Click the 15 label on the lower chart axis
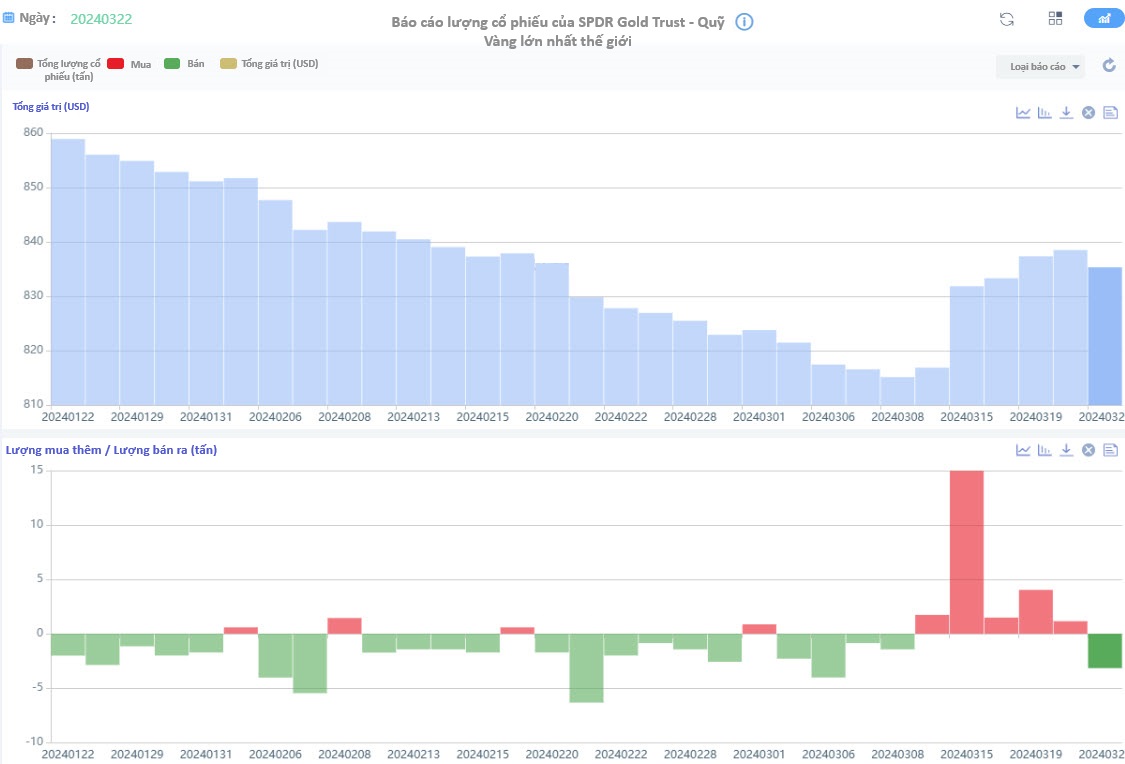The height and width of the screenshot is (764, 1125). pos(37,470)
